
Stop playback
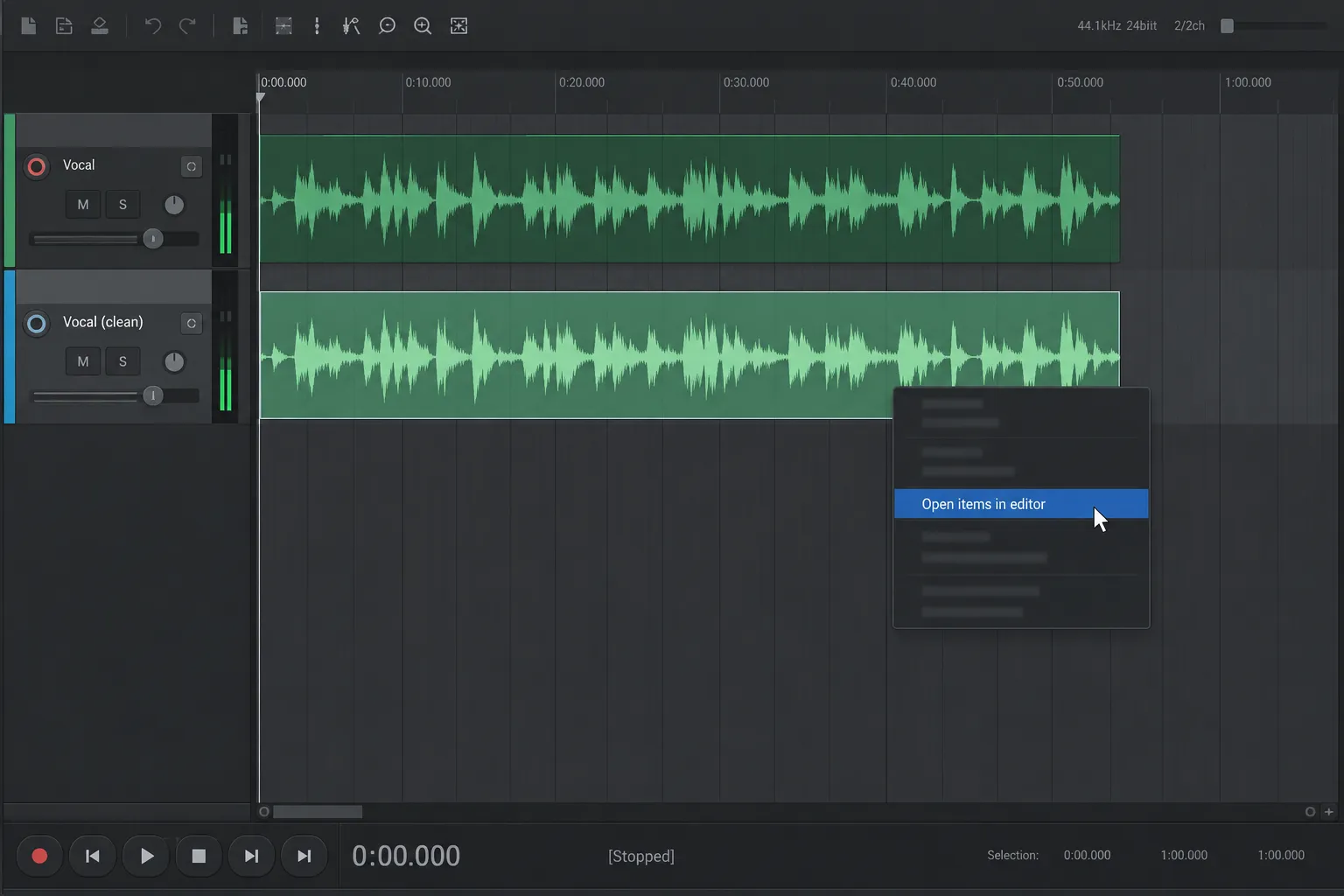click(x=199, y=856)
